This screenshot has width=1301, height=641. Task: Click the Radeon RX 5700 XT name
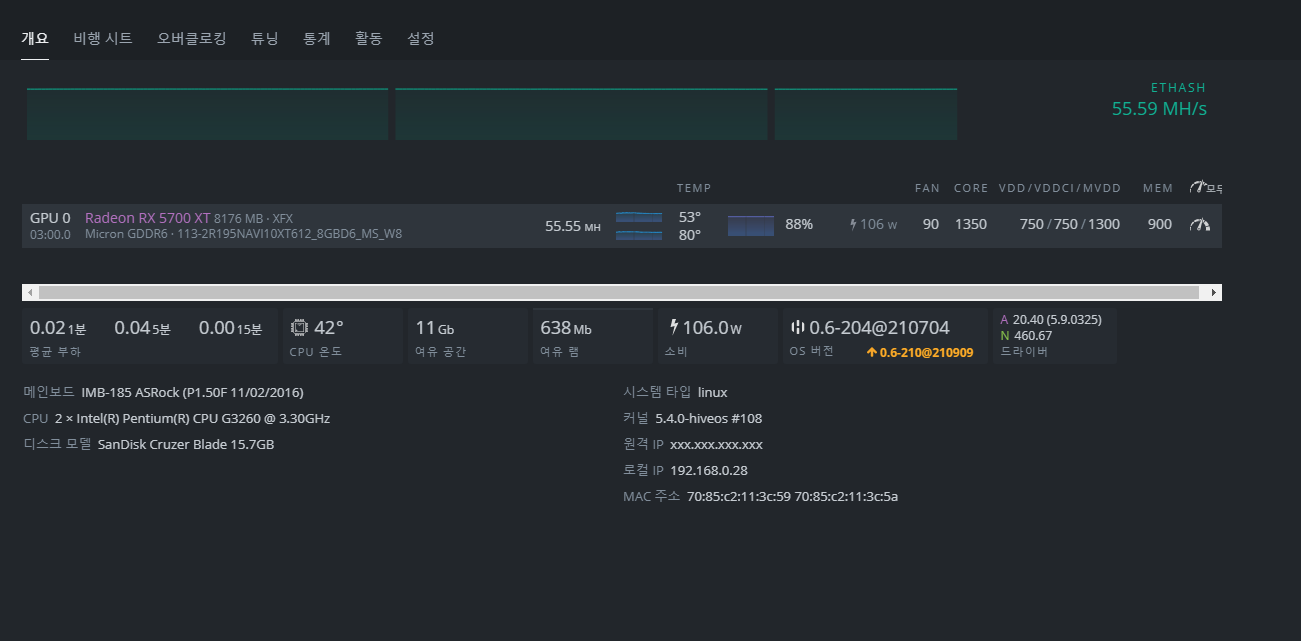pyautogui.click(x=147, y=217)
